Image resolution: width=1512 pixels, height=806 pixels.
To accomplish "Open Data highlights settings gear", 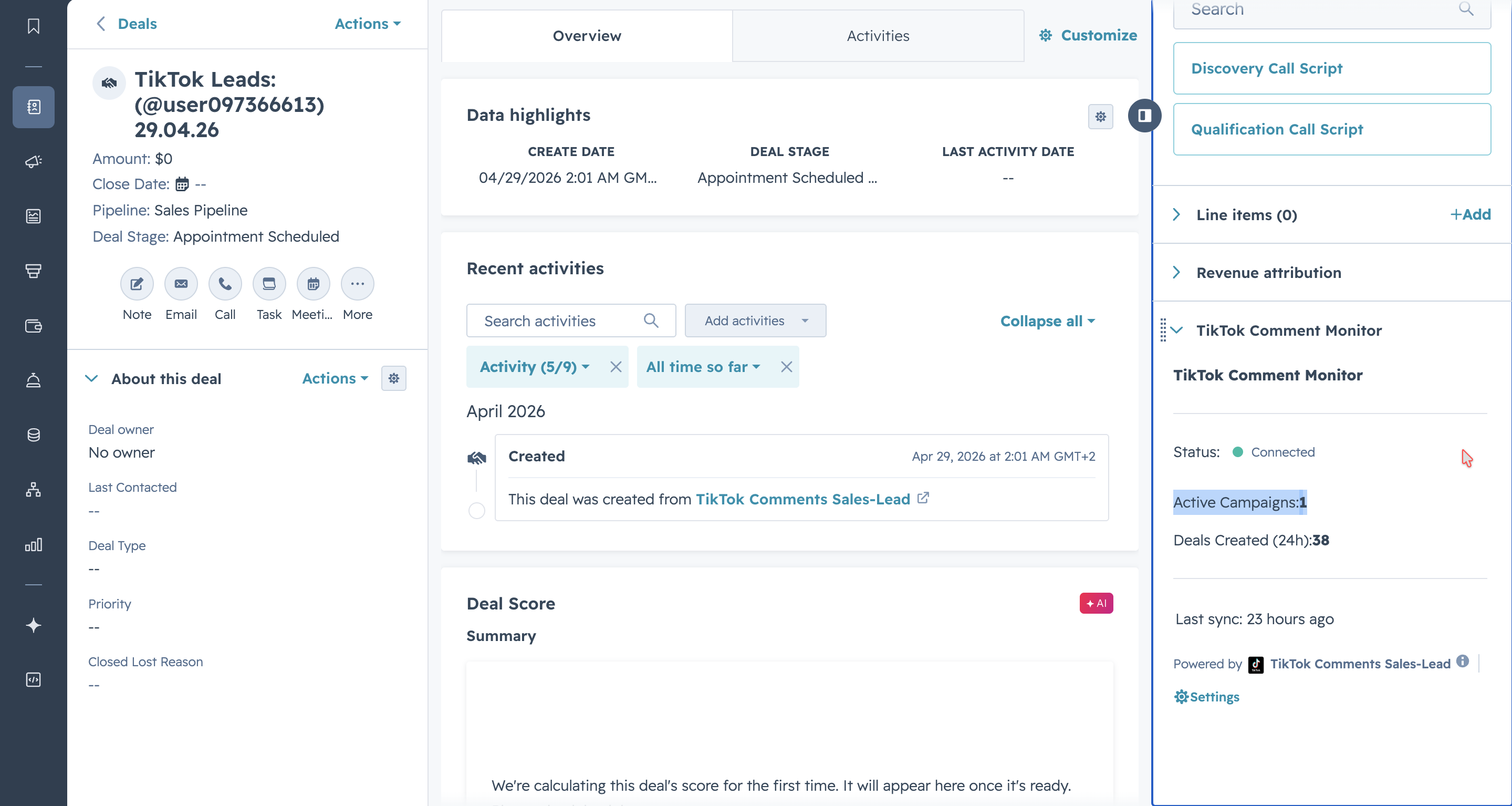I will (x=1101, y=117).
